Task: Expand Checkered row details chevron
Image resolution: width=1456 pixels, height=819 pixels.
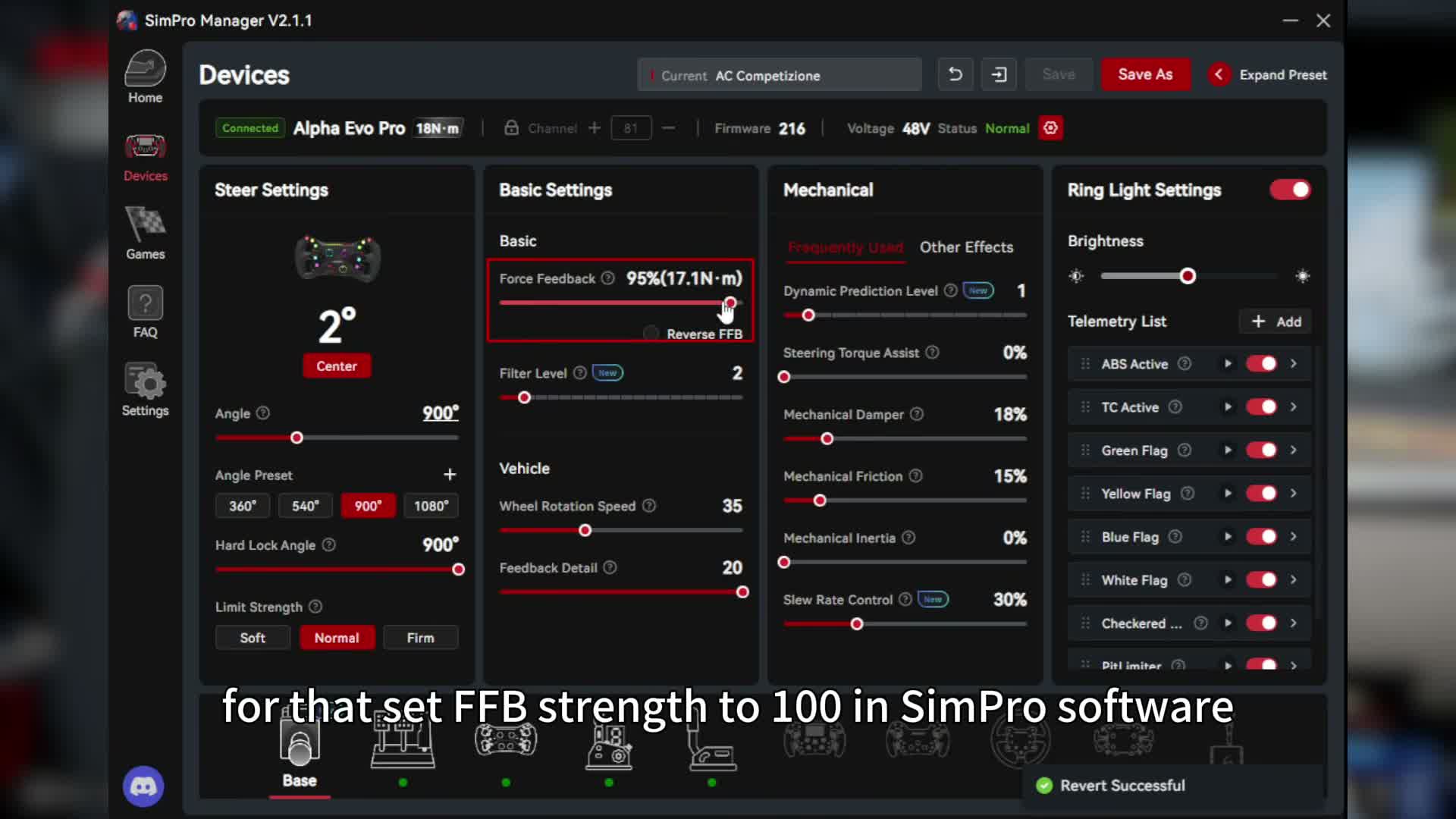Action: [1294, 623]
